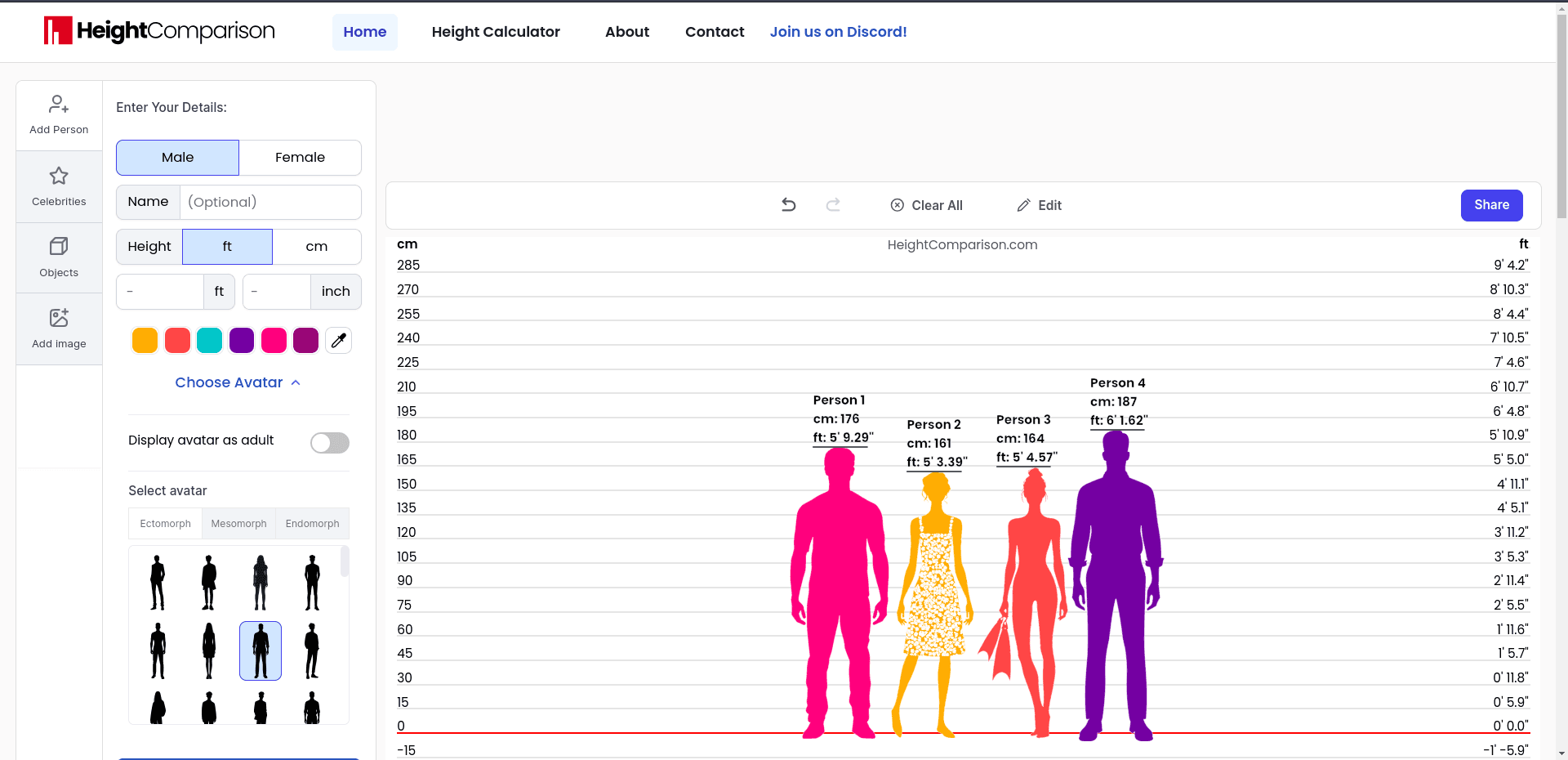Follow the Join us on Discord link
This screenshot has width=1568, height=760.
click(837, 32)
